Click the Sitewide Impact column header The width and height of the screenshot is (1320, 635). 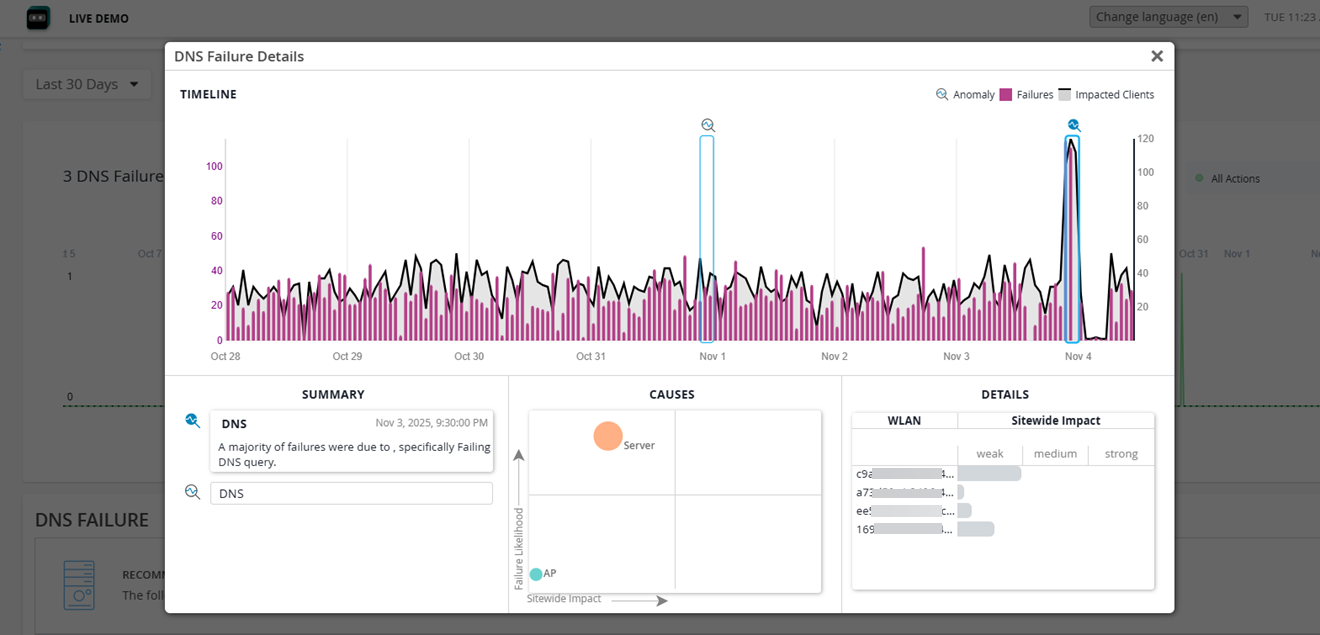(1055, 421)
